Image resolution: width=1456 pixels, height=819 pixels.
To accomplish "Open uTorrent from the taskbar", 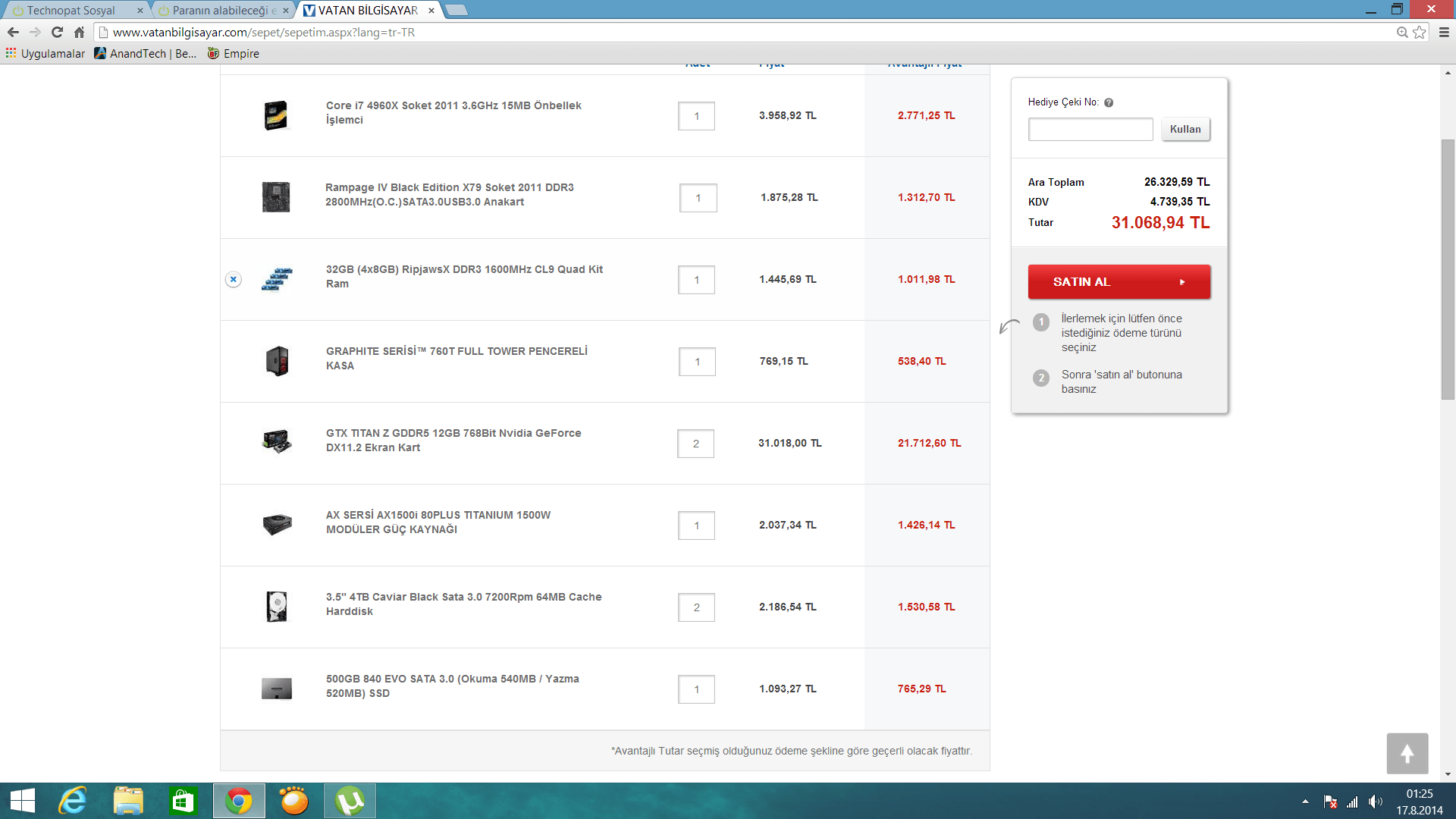I will [x=350, y=801].
